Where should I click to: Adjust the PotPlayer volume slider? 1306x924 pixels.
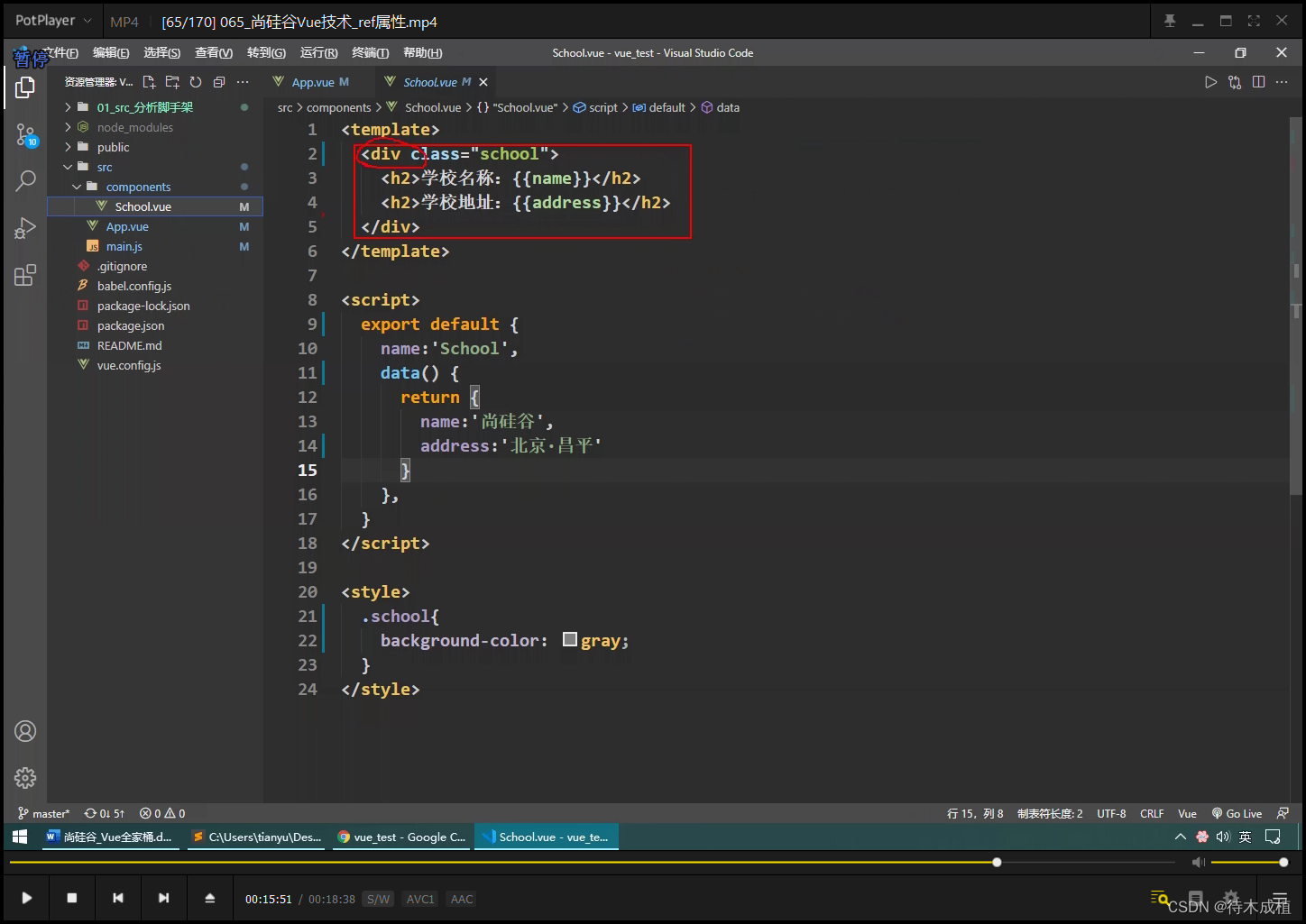pyautogui.click(x=1249, y=862)
